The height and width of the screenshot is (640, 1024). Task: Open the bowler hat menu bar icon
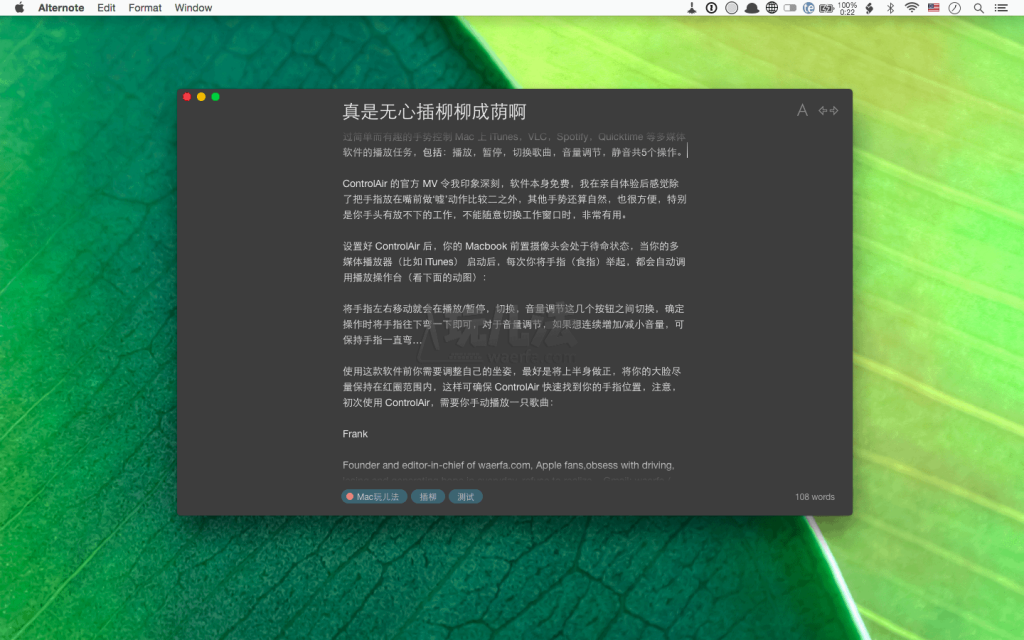tap(752, 8)
